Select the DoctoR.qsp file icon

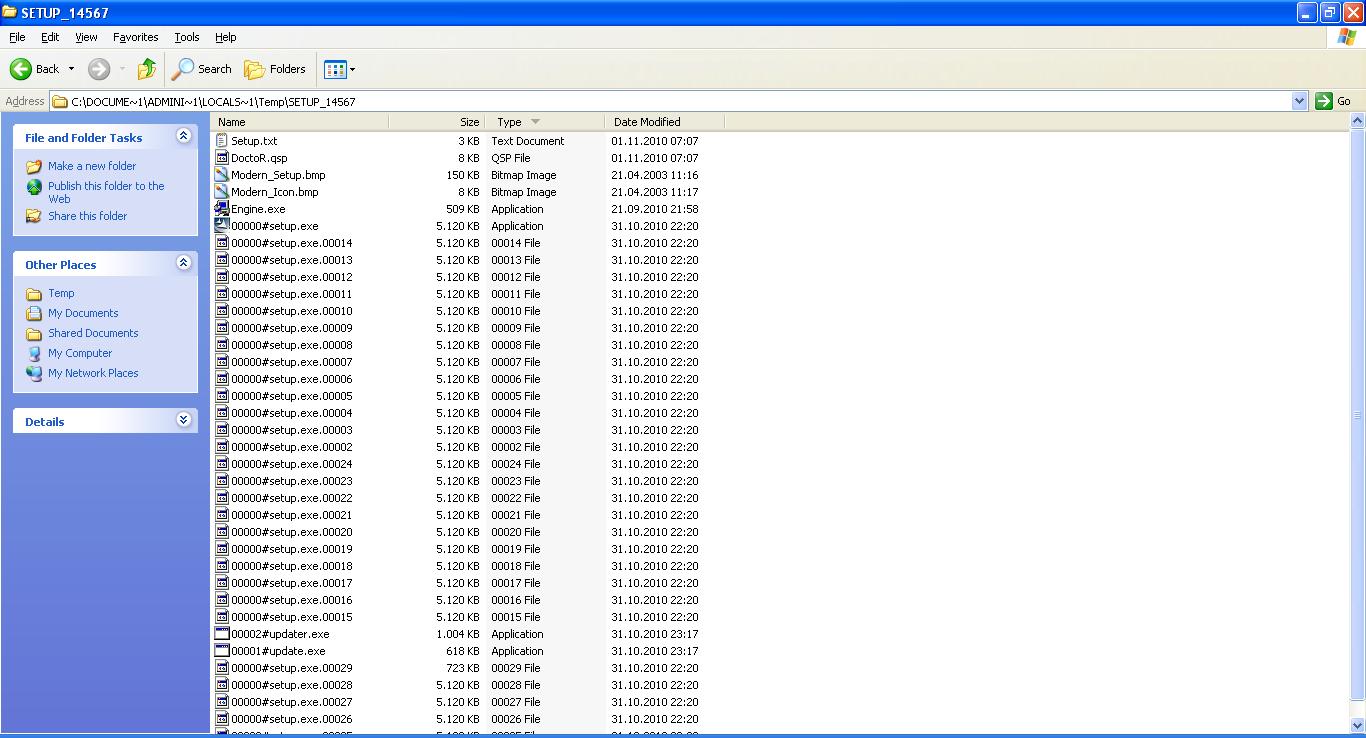coord(222,158)
